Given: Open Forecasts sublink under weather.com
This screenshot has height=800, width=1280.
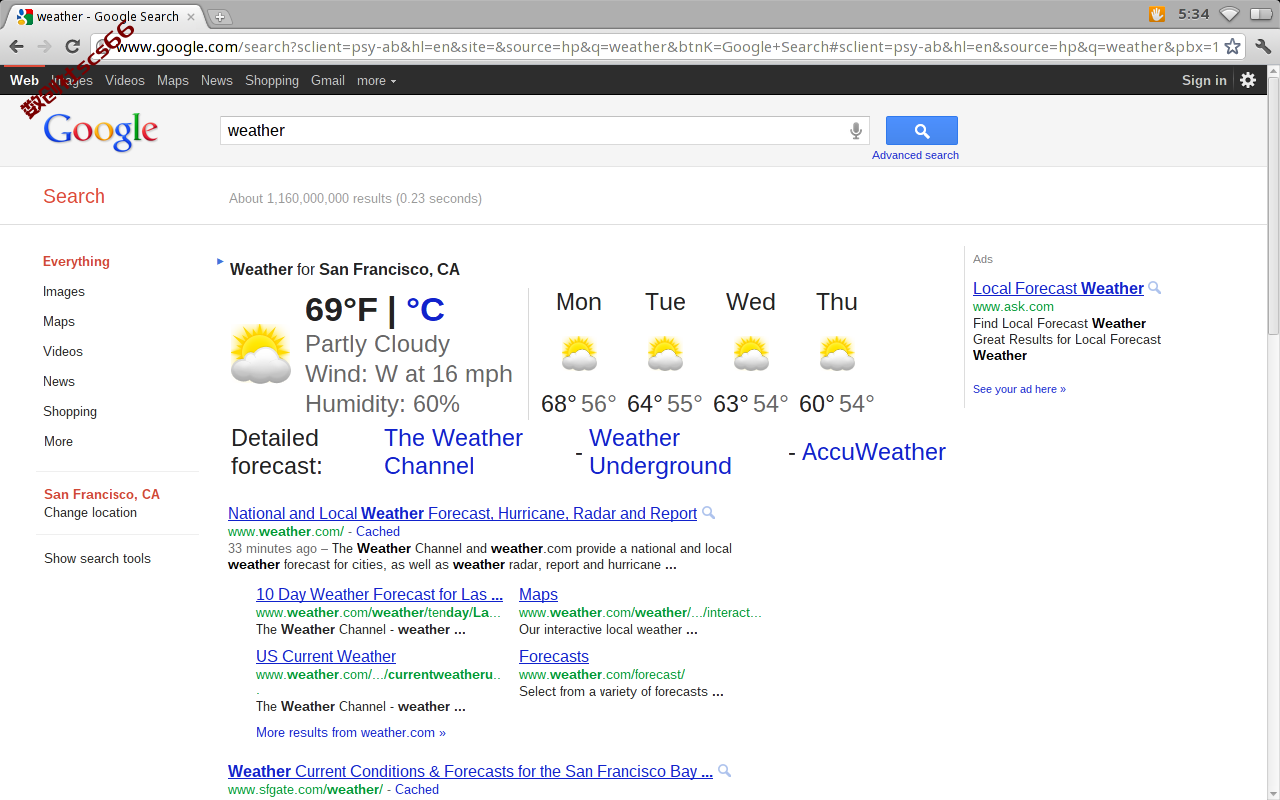Looking at the screenshot, I should tap(554, 656).
